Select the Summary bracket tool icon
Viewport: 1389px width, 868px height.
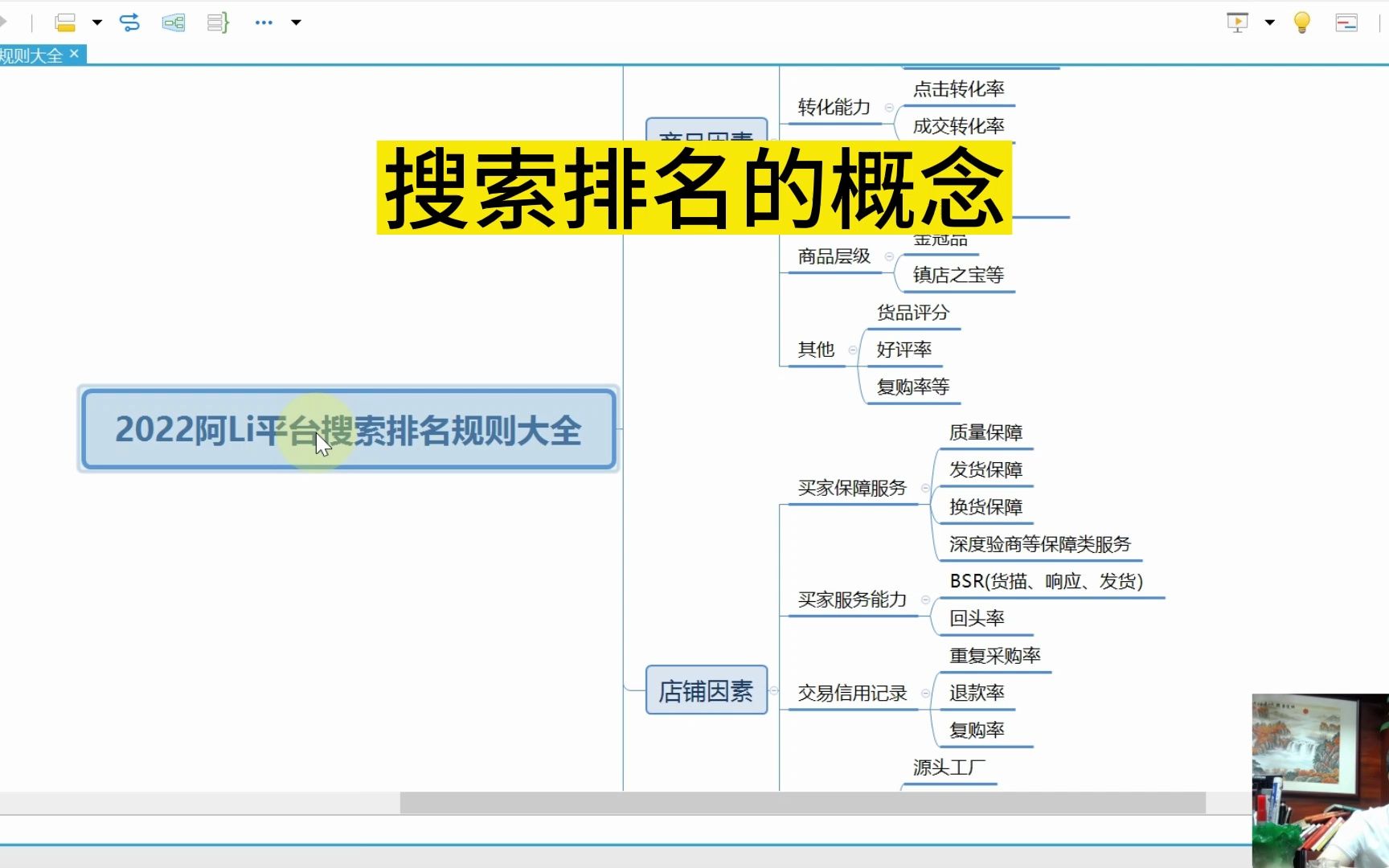[218, 23]
